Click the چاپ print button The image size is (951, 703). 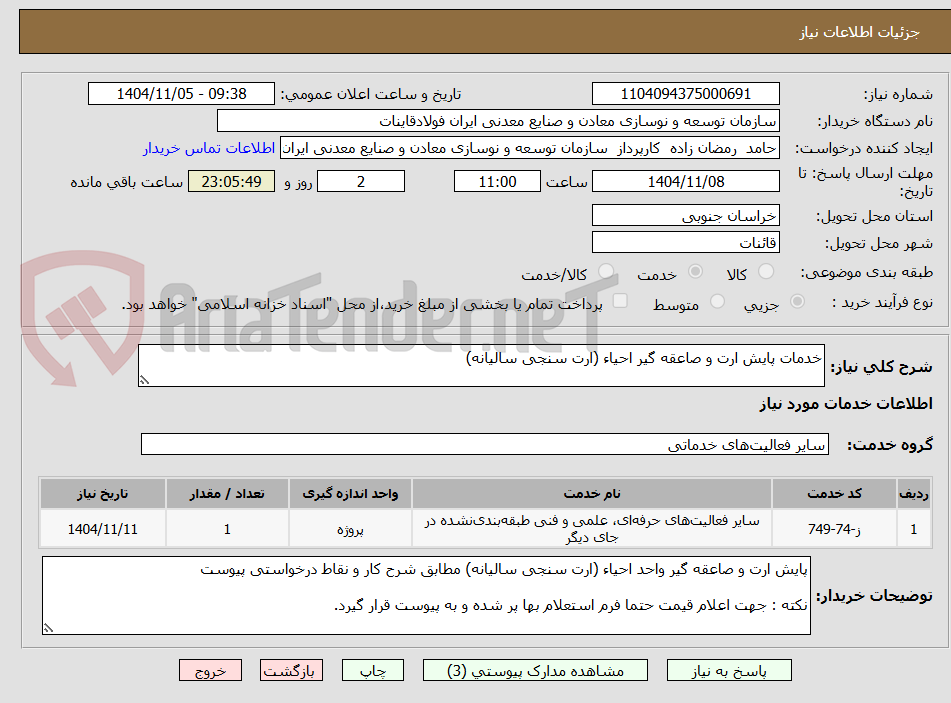click(x=373, y=670)
